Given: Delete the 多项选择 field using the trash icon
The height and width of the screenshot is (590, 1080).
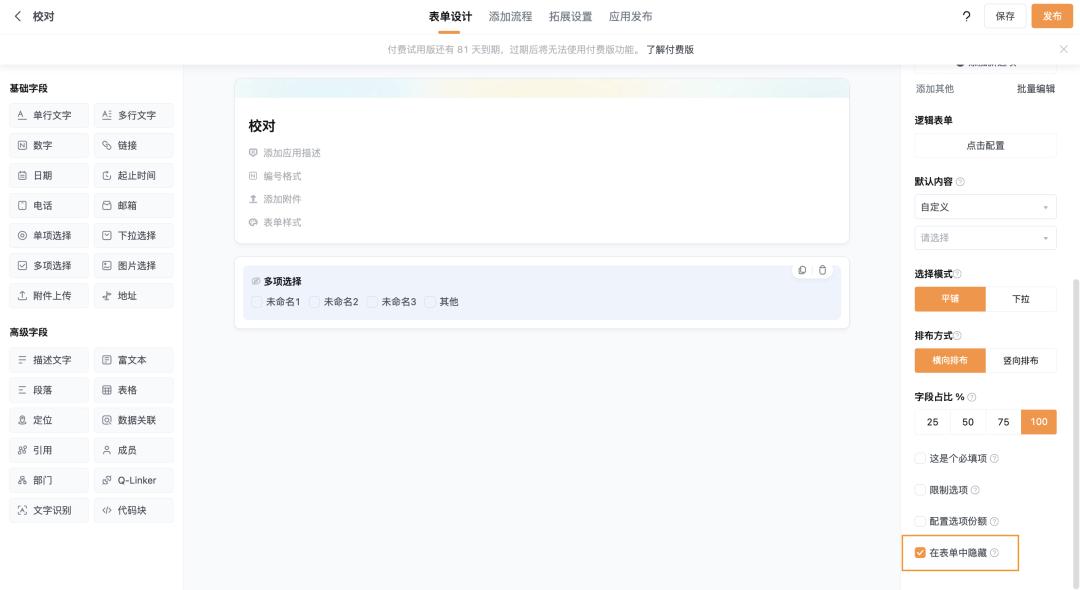Looking at the screenshot, I should pyautogui.click(x=821, y=271).
